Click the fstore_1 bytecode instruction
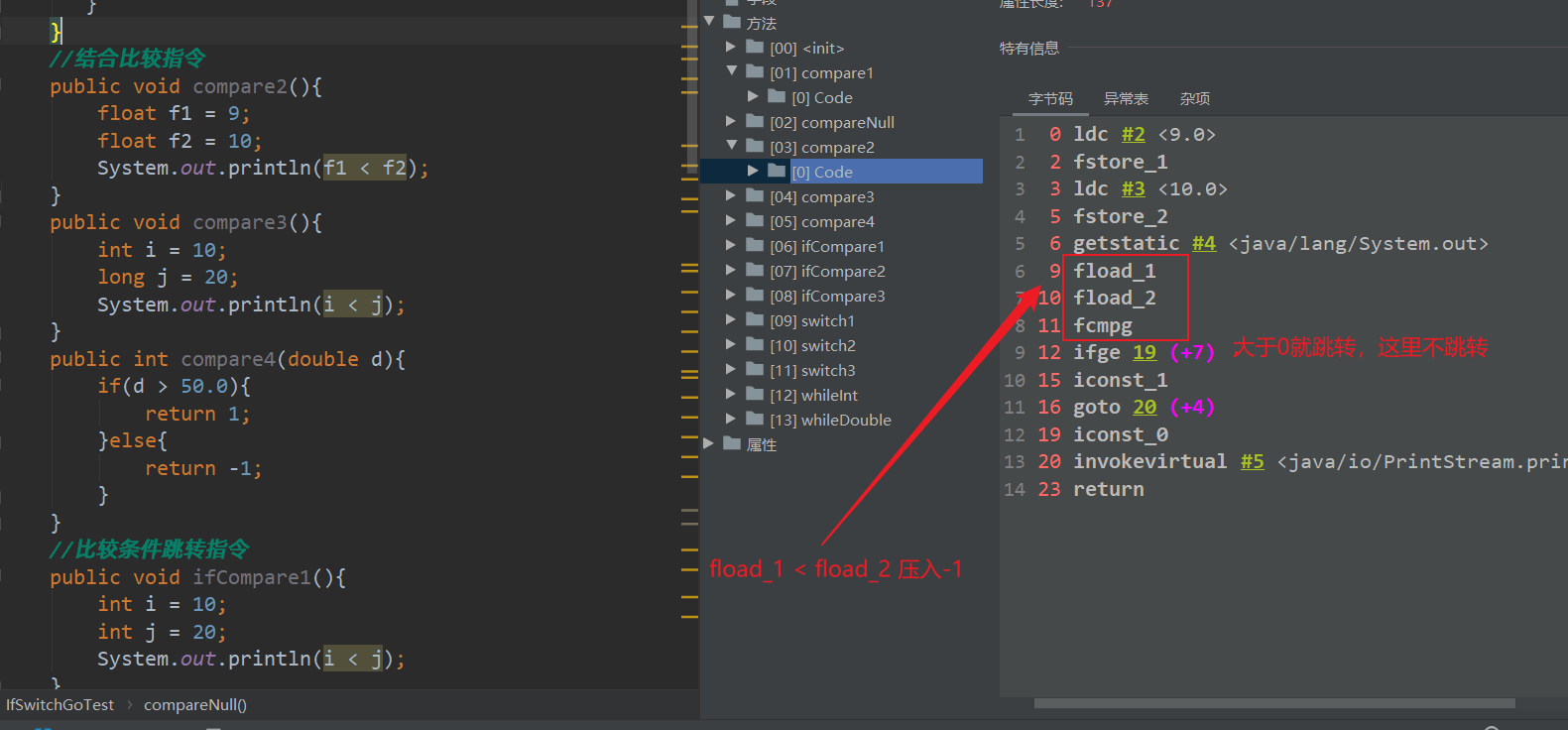Screen dimensions: 1568x730 pos(1121,162)
